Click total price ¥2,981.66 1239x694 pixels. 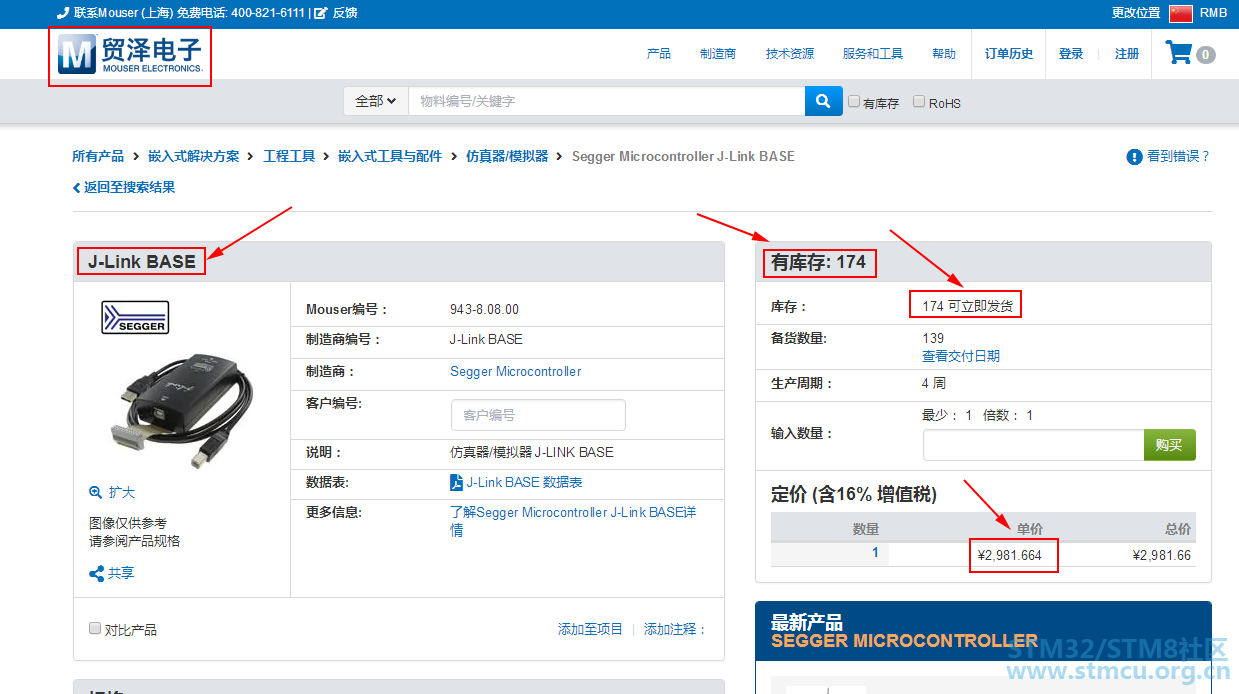1162,555
